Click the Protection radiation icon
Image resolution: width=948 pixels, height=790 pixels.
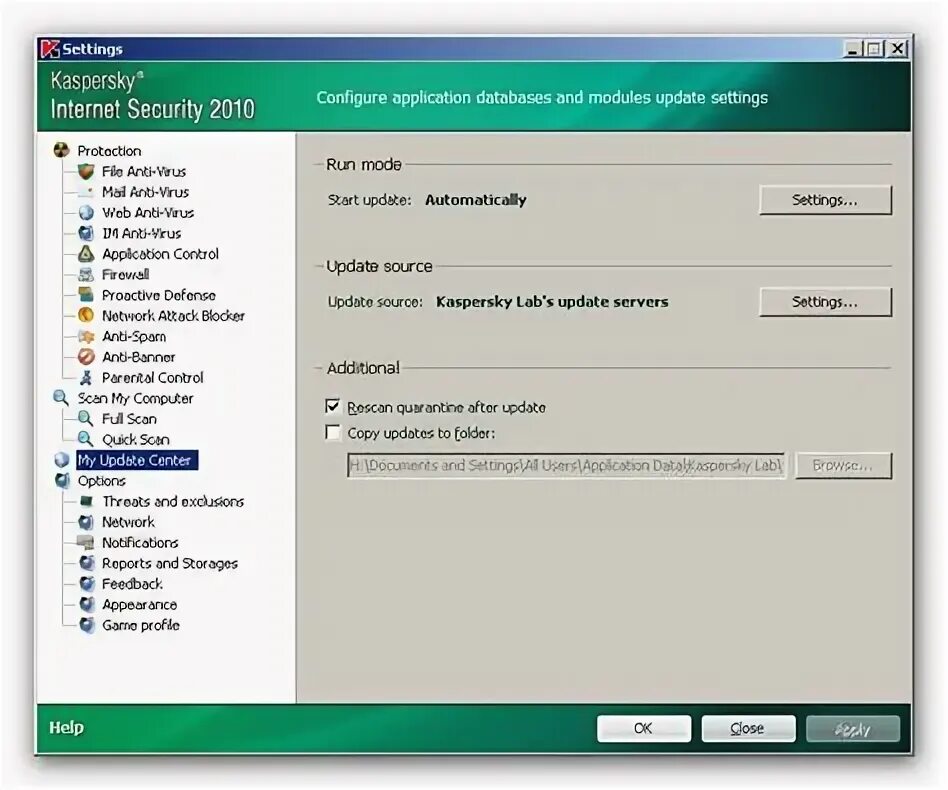(61, 150)
